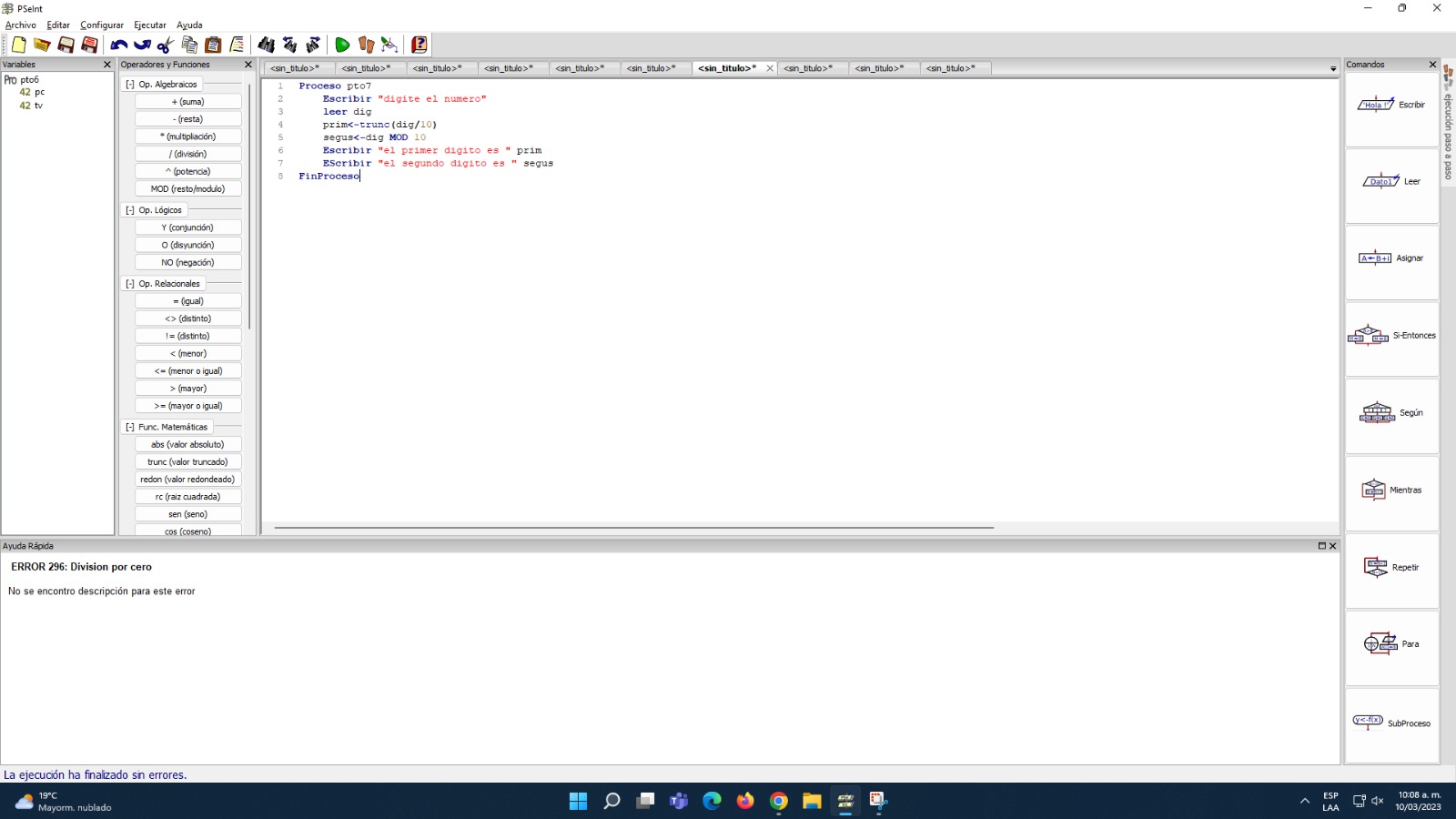Image resolution: width=1456 pixels, height=819 pixels.
Task: Insert the Repetir loop
Action: click(x=1391, y=571)
